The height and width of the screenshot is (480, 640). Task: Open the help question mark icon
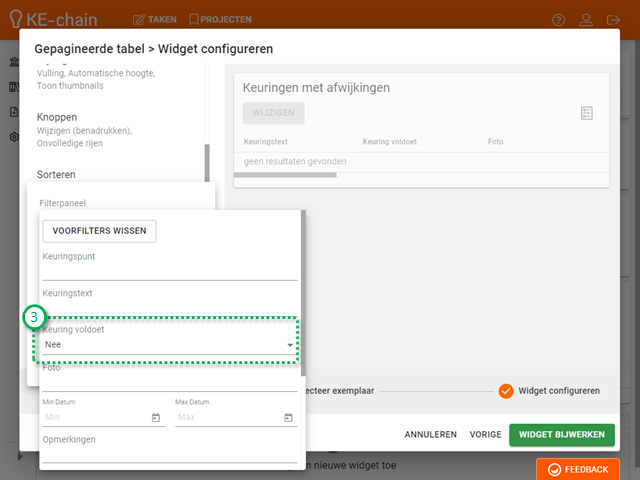tap(586, 19)
